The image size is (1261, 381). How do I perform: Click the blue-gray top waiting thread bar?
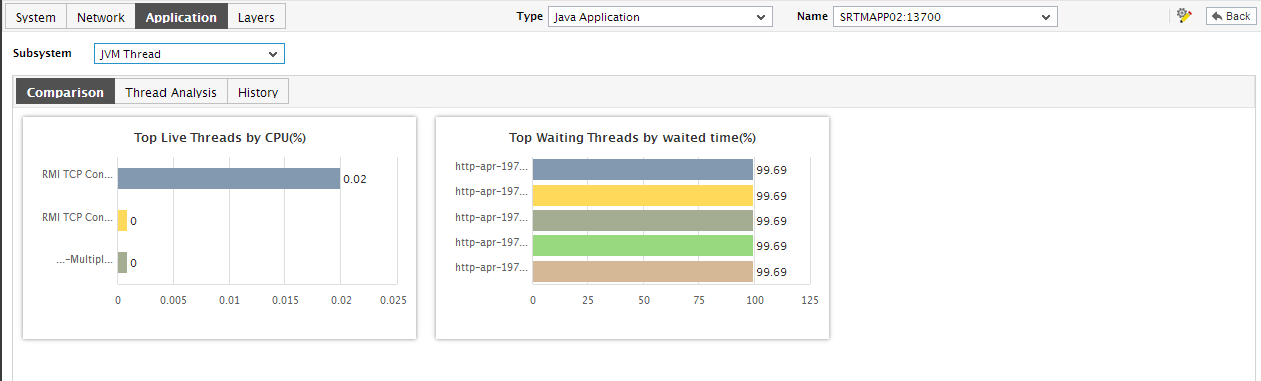[x=643, y=169]
